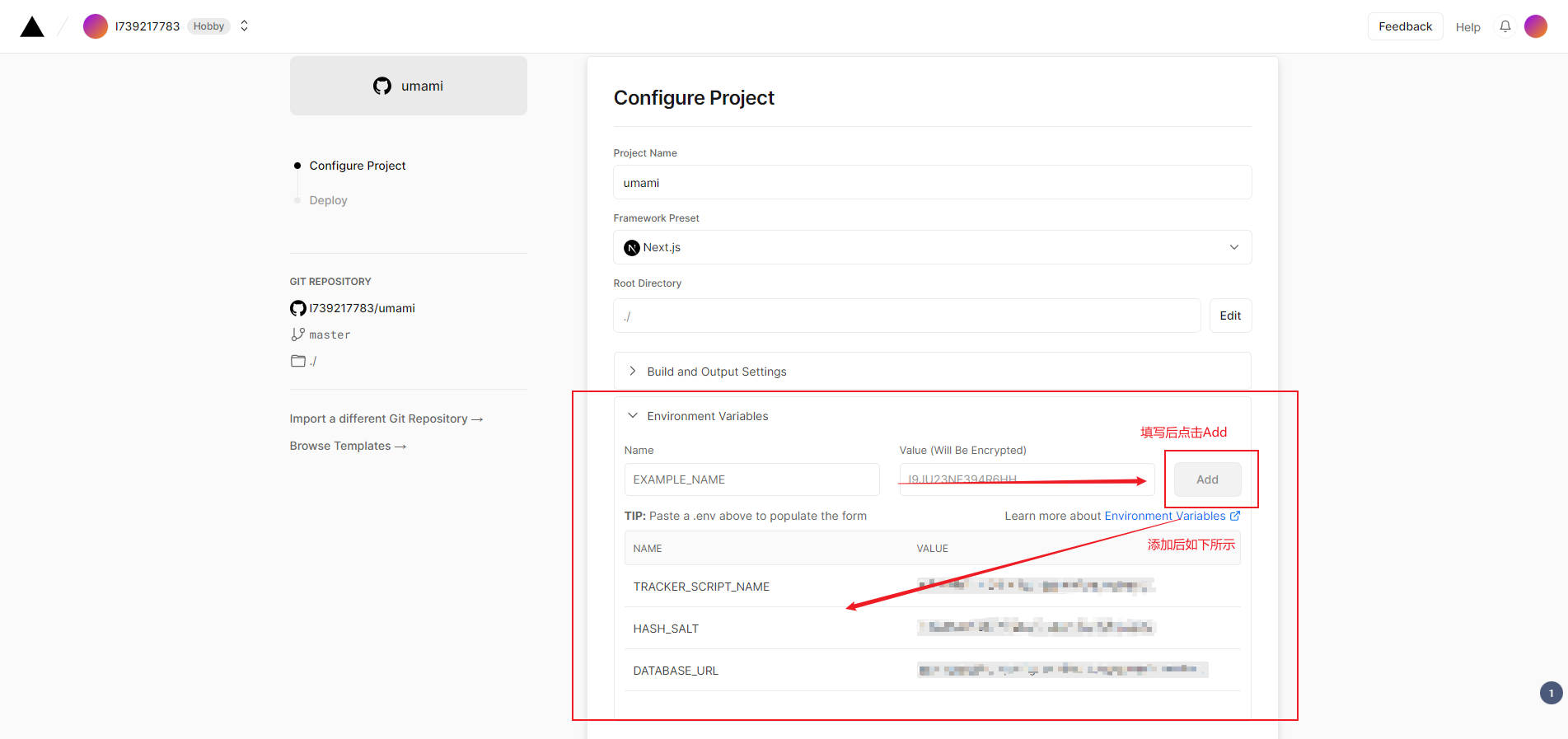Focus the EXAMPLE_NAME variable name field

click(751, 479)
